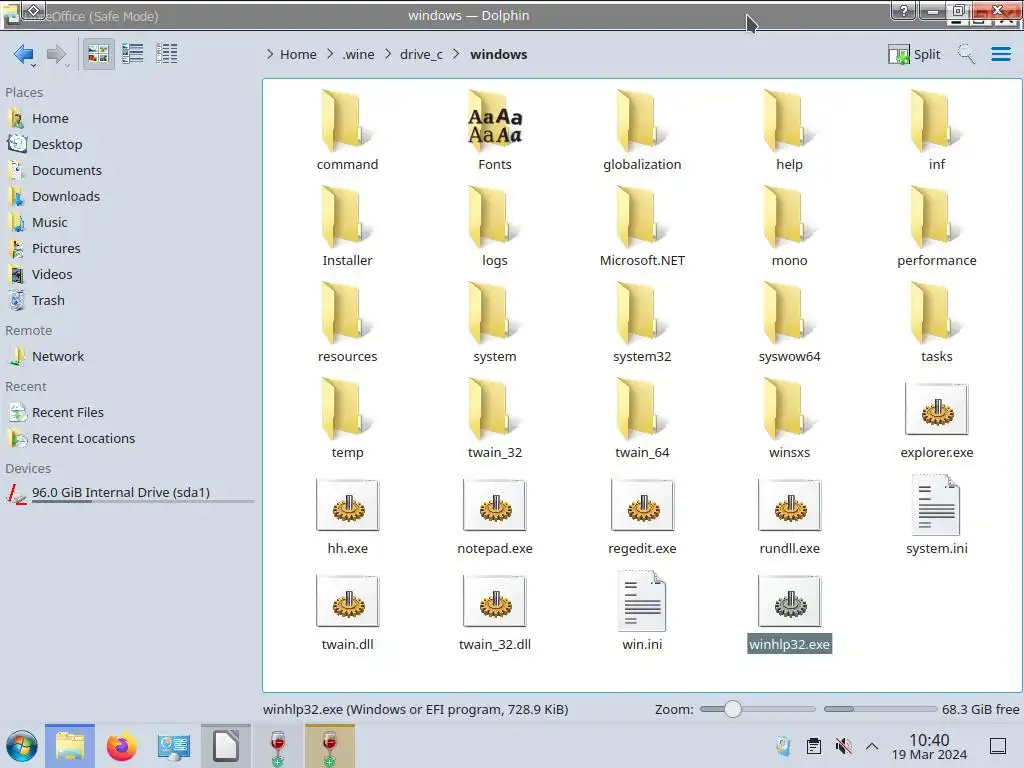Select the logs folder
The width and height of the screenshot is (1024, 768).
(x=494, y=227)
